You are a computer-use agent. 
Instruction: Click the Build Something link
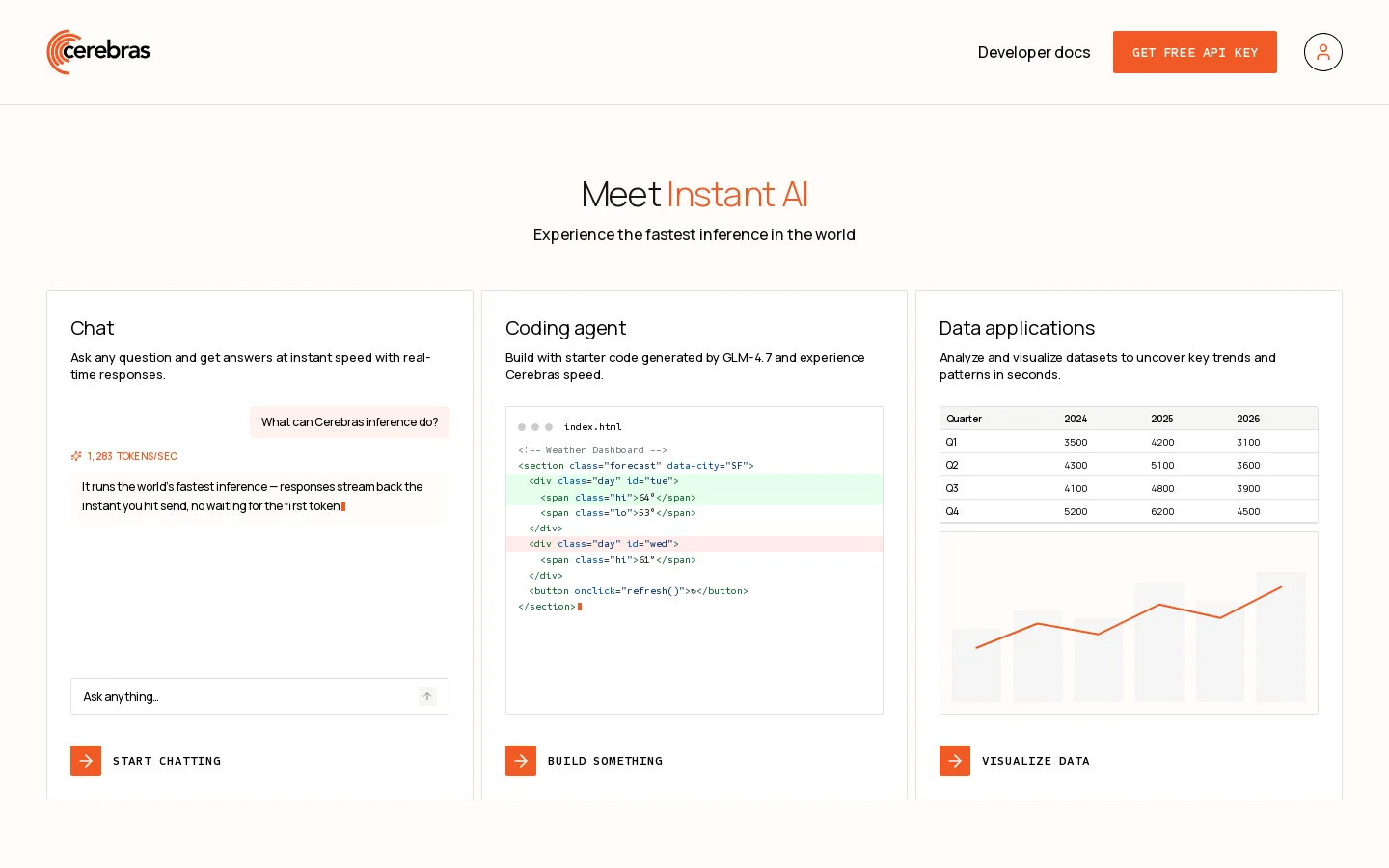605,761
